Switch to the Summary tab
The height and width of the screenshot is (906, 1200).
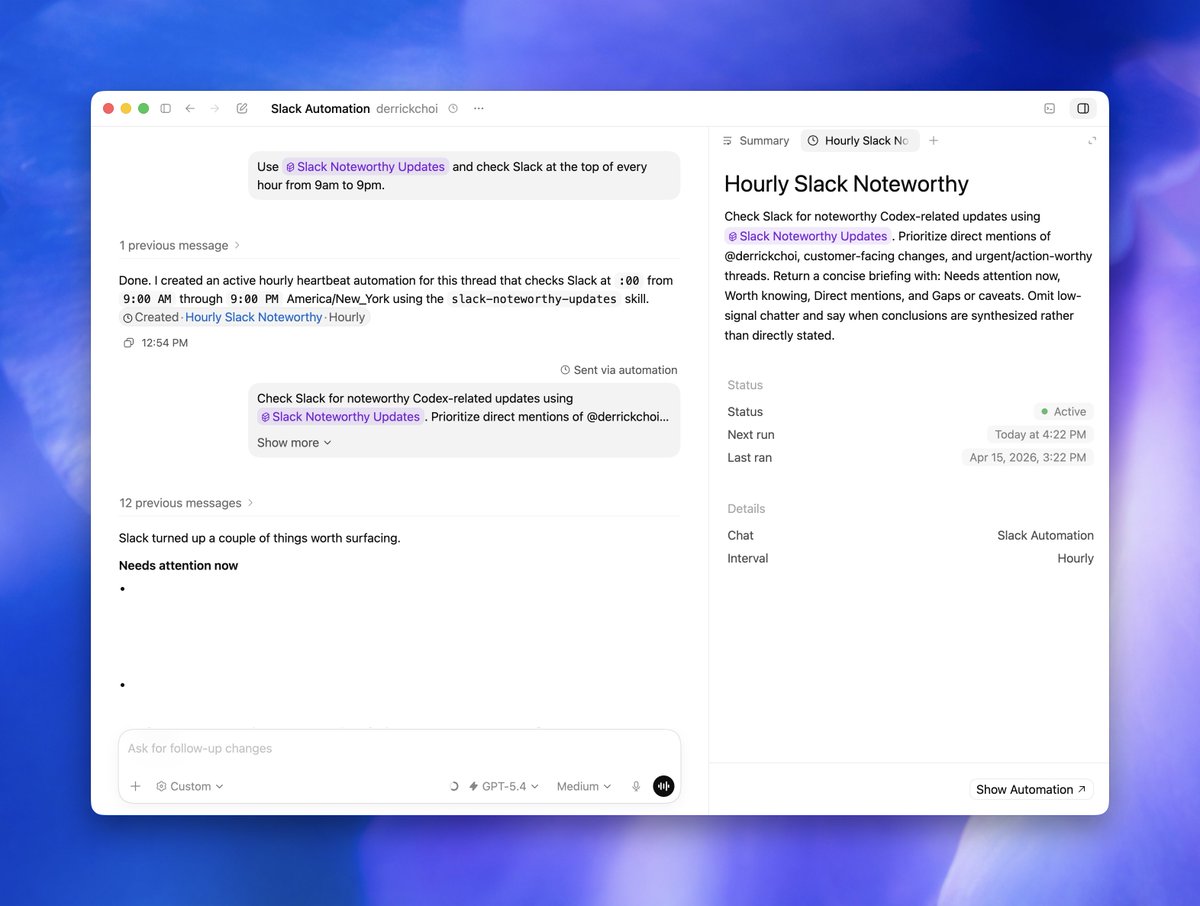pyautogui.click(x=756, y=141)
